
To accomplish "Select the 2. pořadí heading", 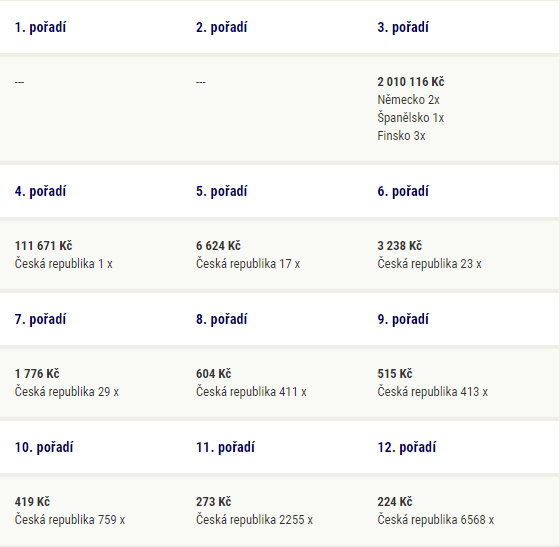I will tap(221, 27).
